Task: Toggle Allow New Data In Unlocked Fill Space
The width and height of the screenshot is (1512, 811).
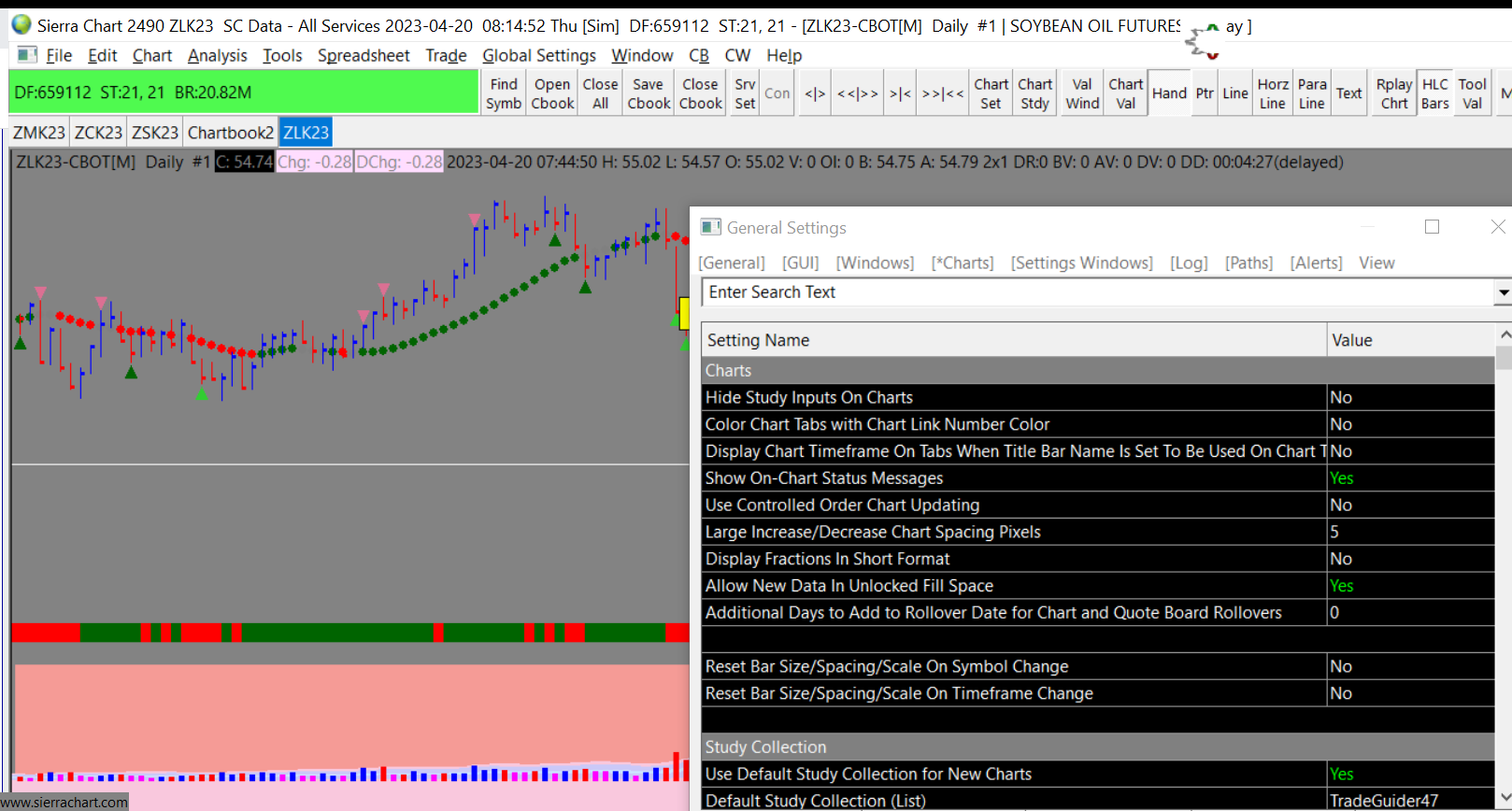Action: coord(1410,587)
